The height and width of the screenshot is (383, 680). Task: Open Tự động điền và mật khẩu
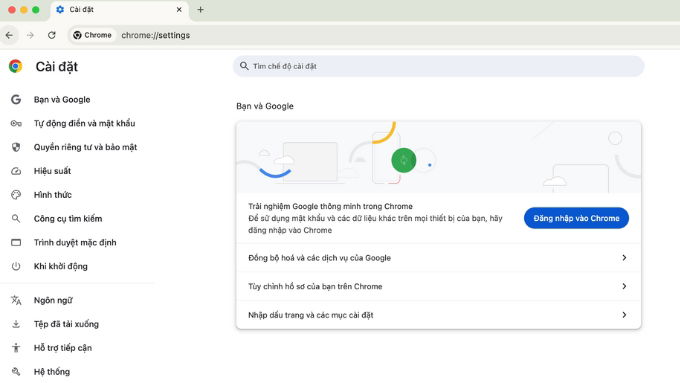(85, 123)
